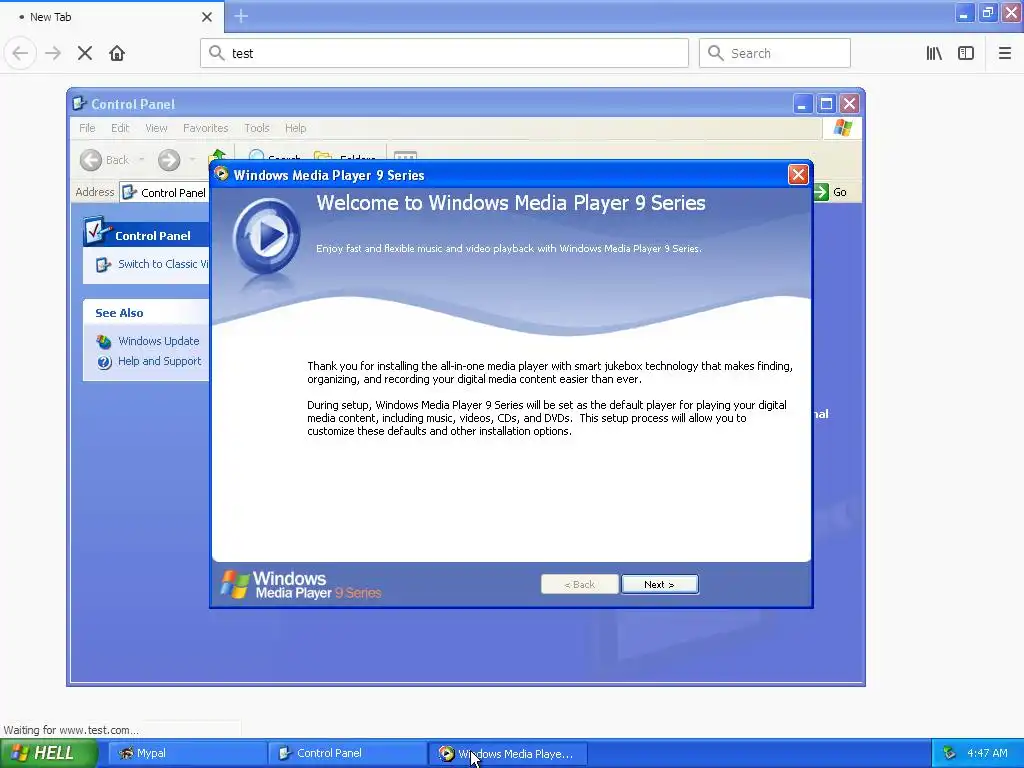Click the Media Player title bar icon
Image resolution: width=1024 pixels, height=768 pixels.
pyautogui.click(x=221, y=174)
